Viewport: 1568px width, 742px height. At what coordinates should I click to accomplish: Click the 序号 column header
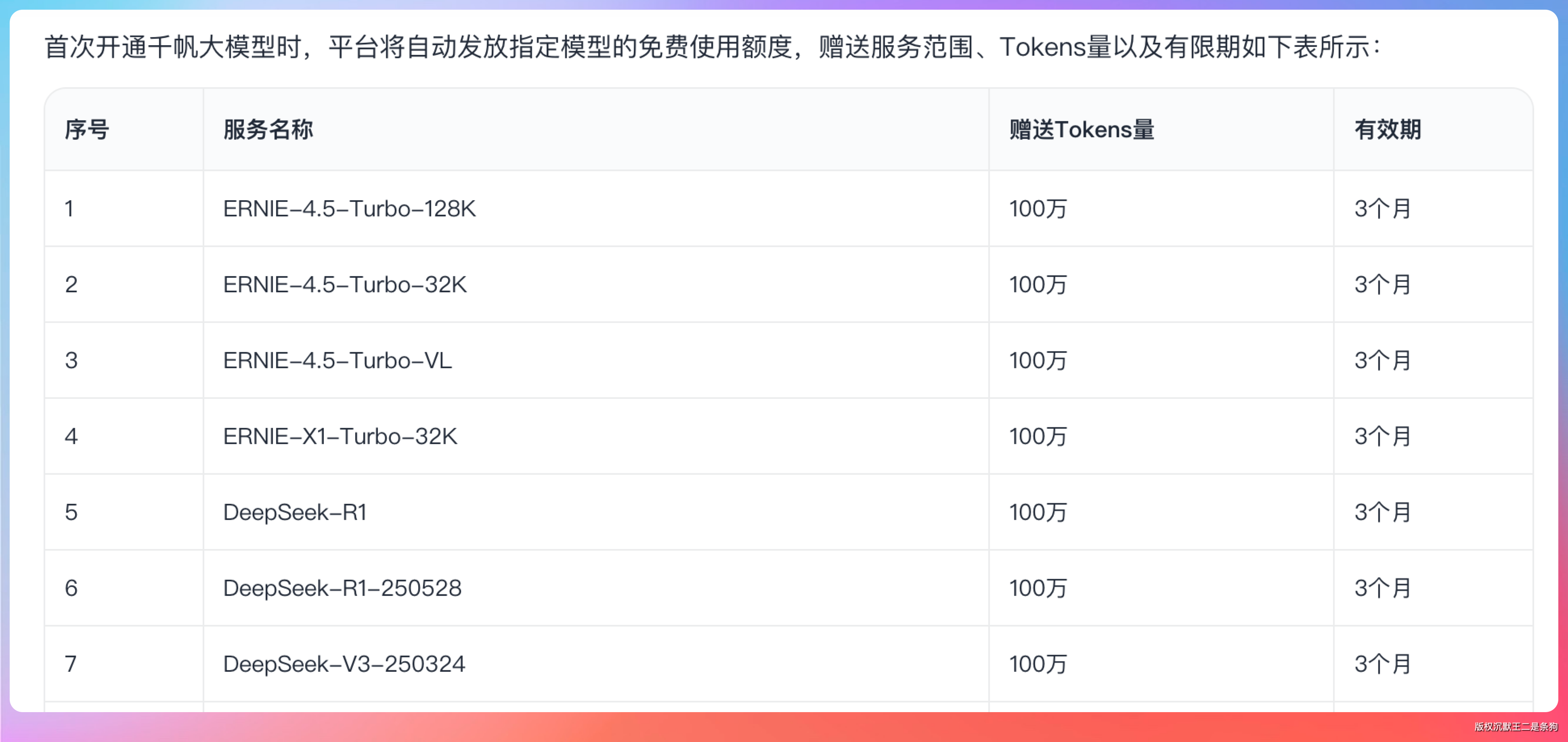87,130
